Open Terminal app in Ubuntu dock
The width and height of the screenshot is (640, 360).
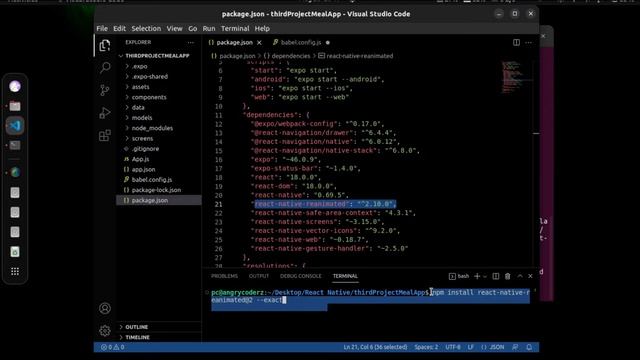(15, 145)
